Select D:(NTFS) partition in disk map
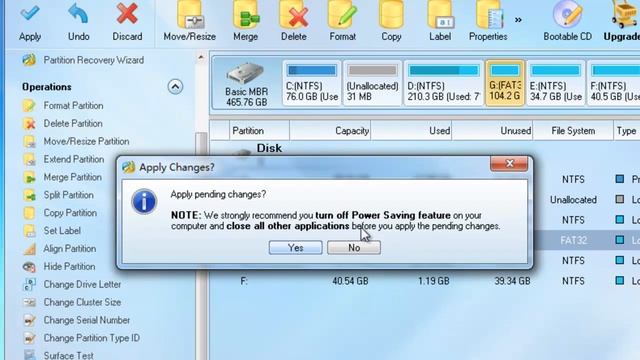The image size is (640, 360). tap(444, 83)
